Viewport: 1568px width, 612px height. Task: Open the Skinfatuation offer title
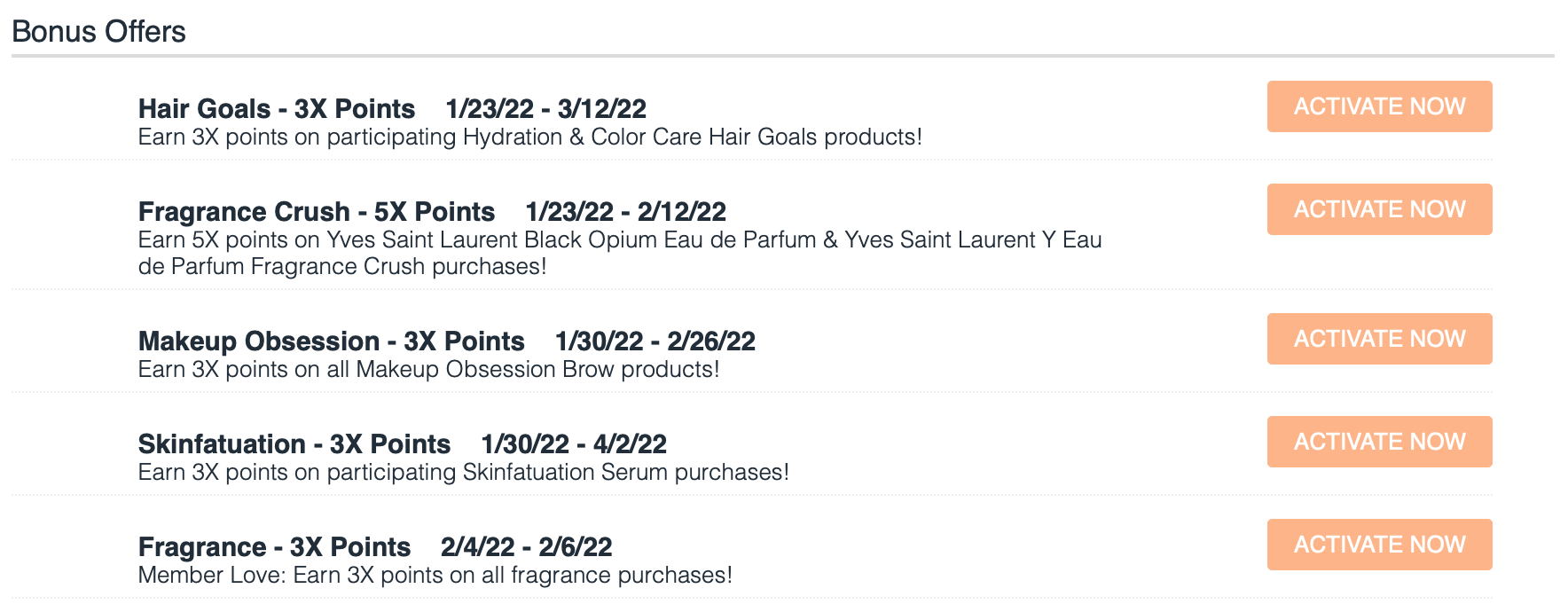[x=293, y=443]
